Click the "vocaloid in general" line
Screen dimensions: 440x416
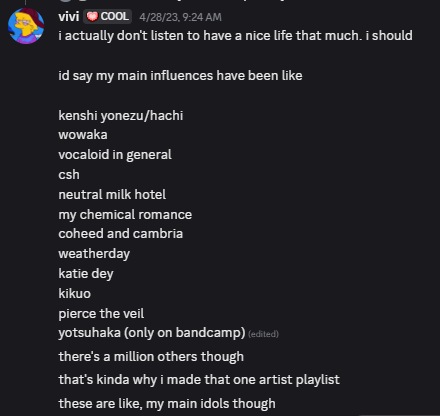point(115,155)
